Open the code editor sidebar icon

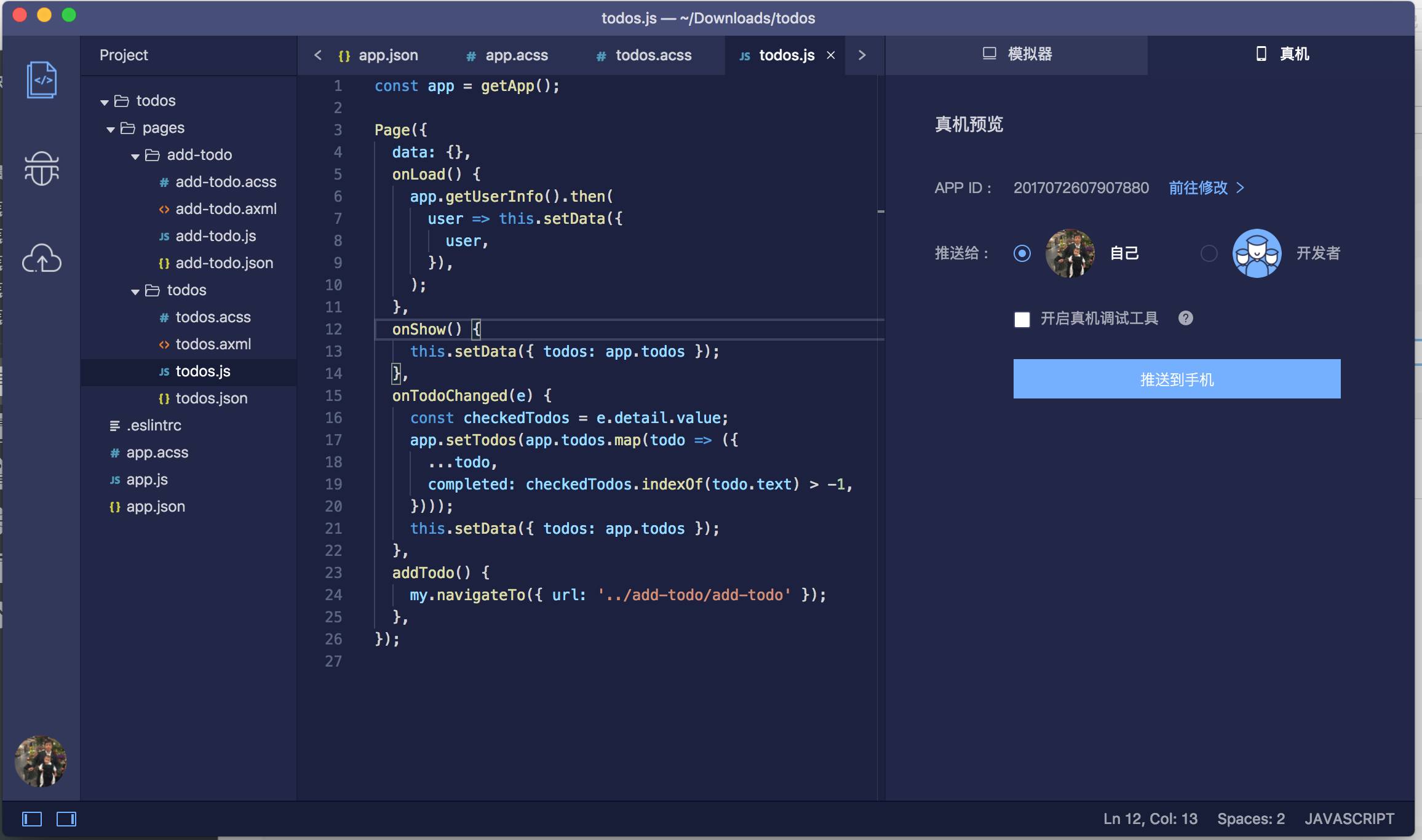[x=42, y=80]
